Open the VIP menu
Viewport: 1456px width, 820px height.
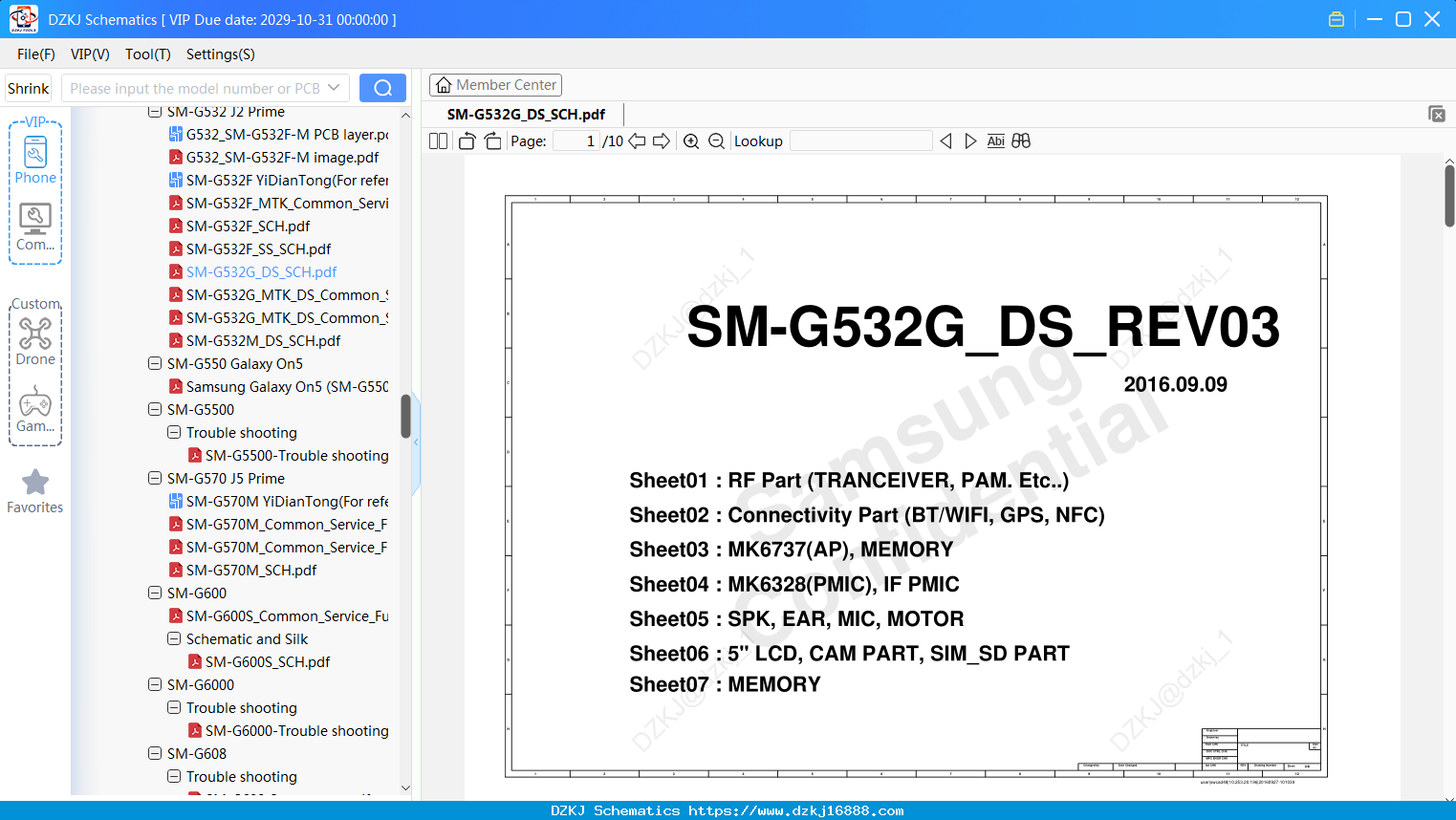pos(90,54)
